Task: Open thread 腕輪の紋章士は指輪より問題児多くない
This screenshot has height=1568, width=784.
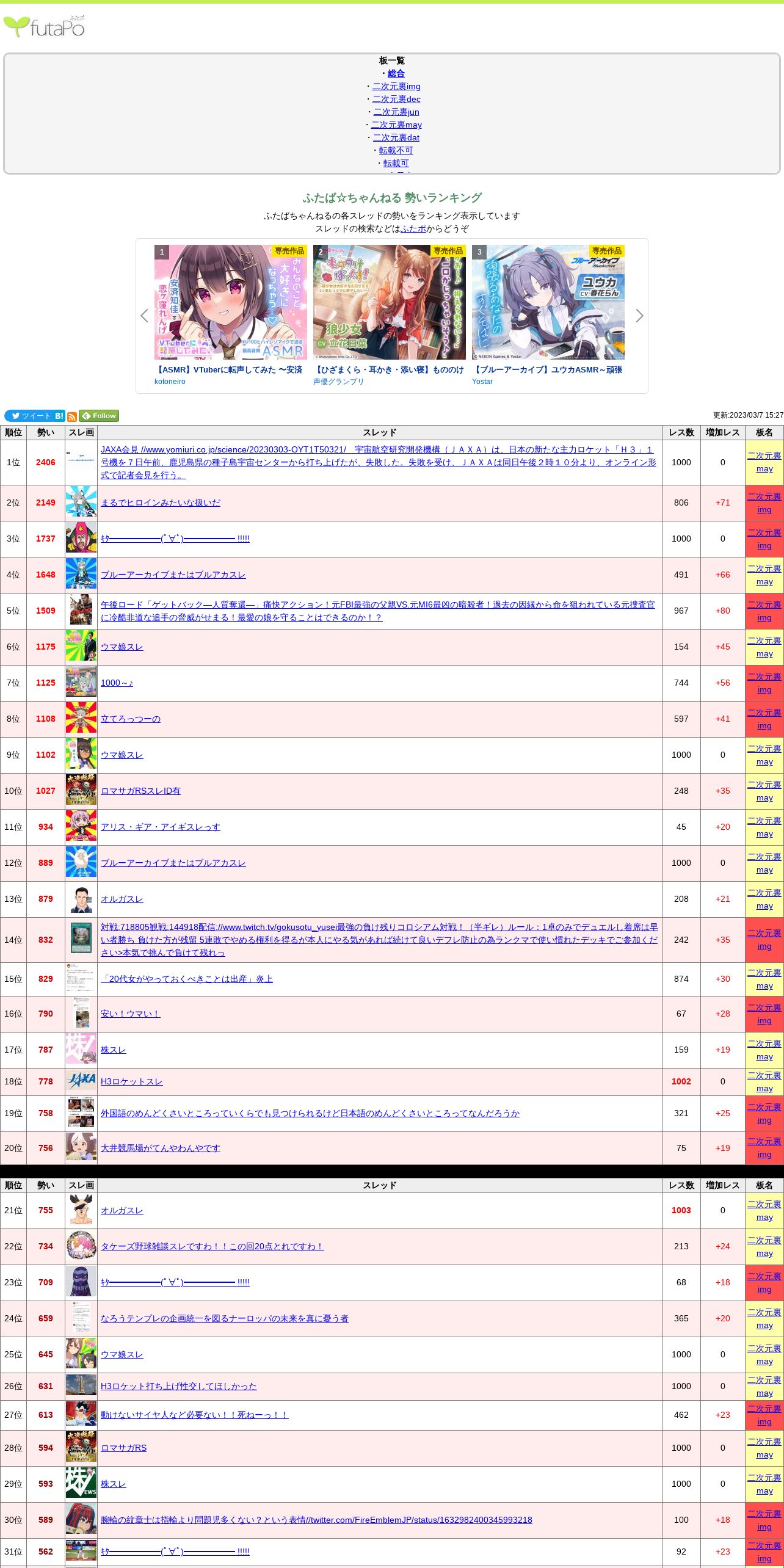Action: click(x=316, y=1520)
